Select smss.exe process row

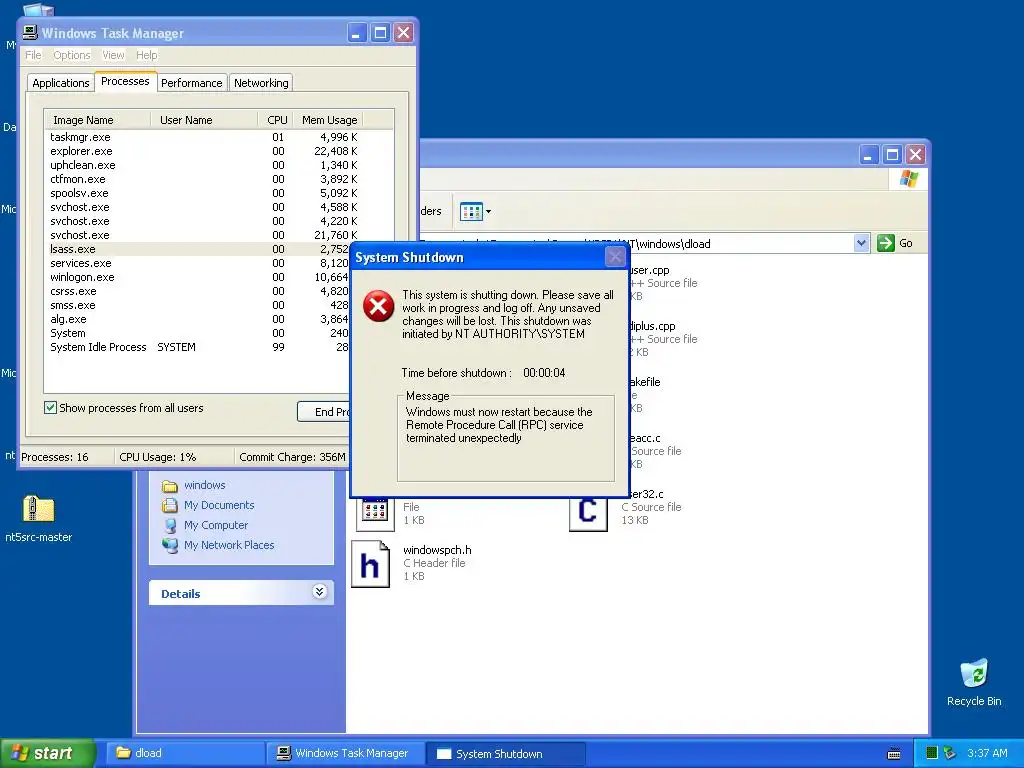(198, 305)
